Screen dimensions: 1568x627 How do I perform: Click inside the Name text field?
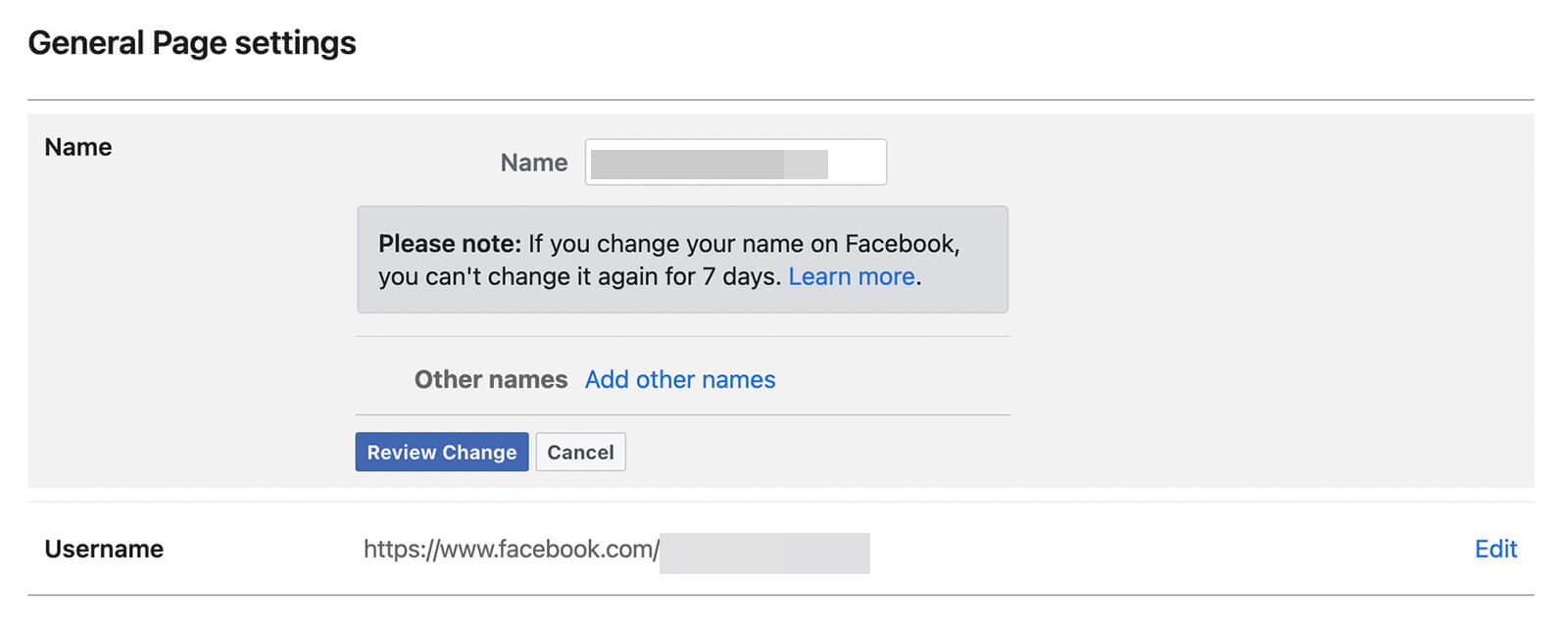(x=735, y=162)
